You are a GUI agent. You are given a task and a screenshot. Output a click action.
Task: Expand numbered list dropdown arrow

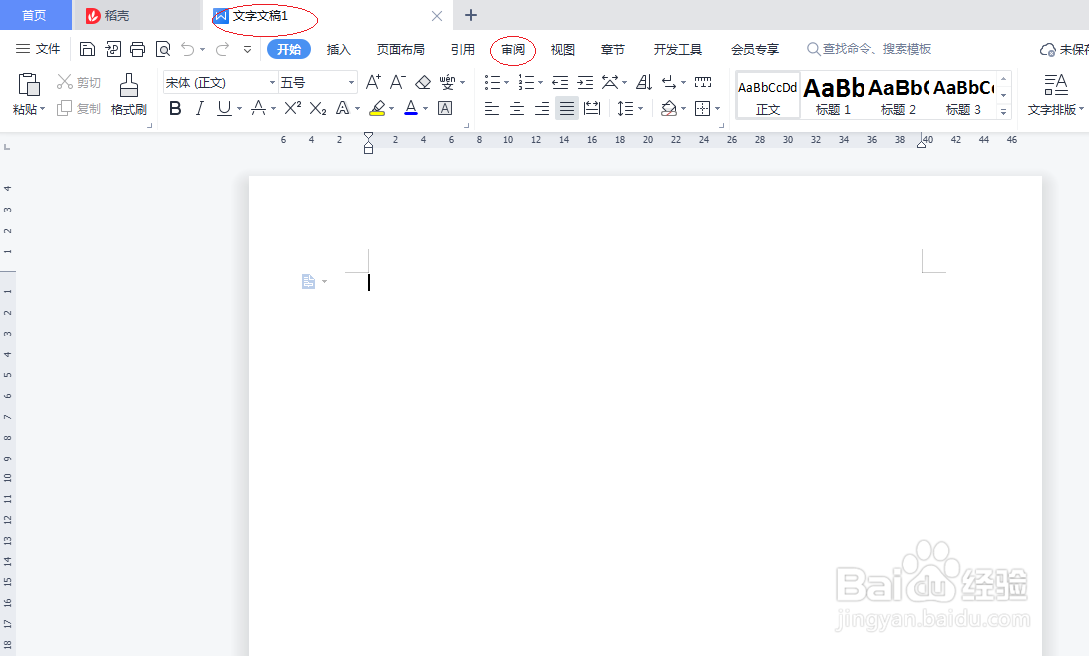(x=540, y=83)
